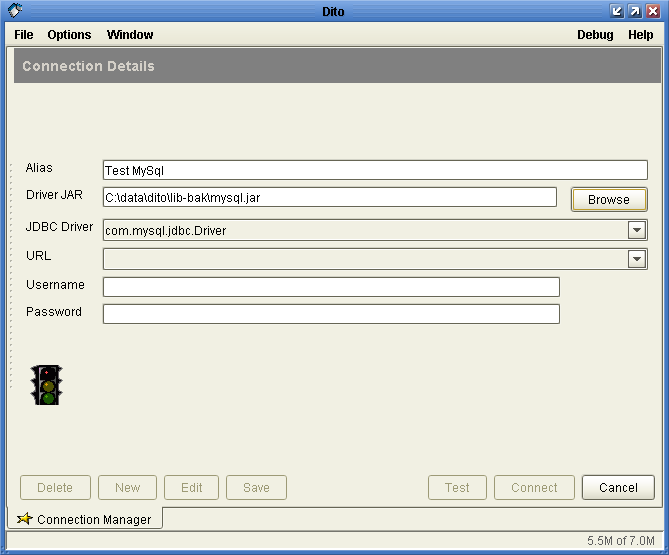Click the Username input field

pyautogui.click(x=331, y=288)
